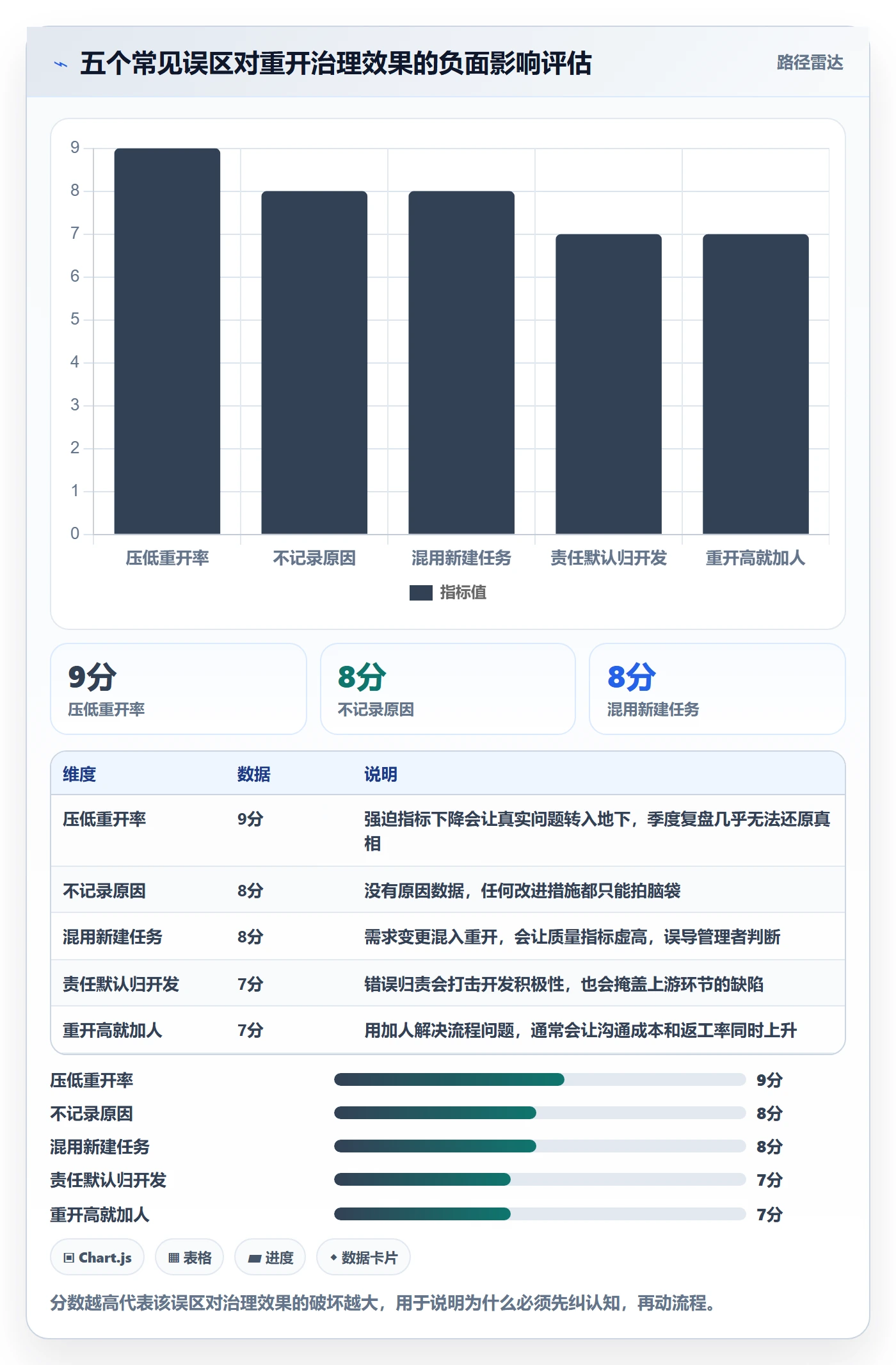Click the 重开高就加人 progress bar

pos(540,1214)
